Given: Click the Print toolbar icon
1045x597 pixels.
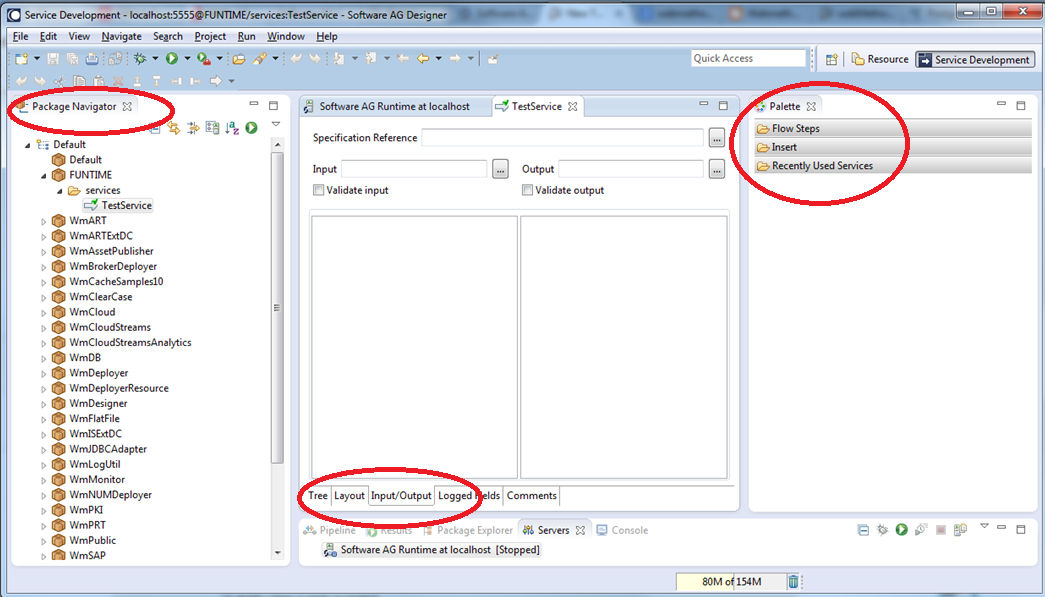Looking at the screenshot, I should coord(92,59).
